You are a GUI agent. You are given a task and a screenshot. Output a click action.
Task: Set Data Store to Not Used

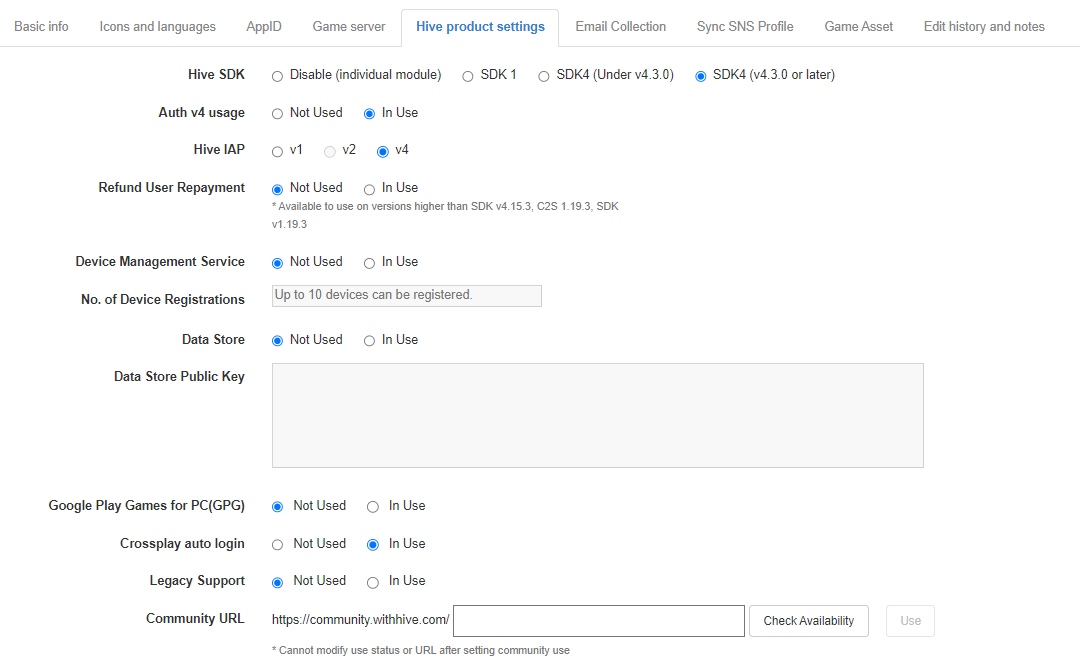[x=278, y=341]
